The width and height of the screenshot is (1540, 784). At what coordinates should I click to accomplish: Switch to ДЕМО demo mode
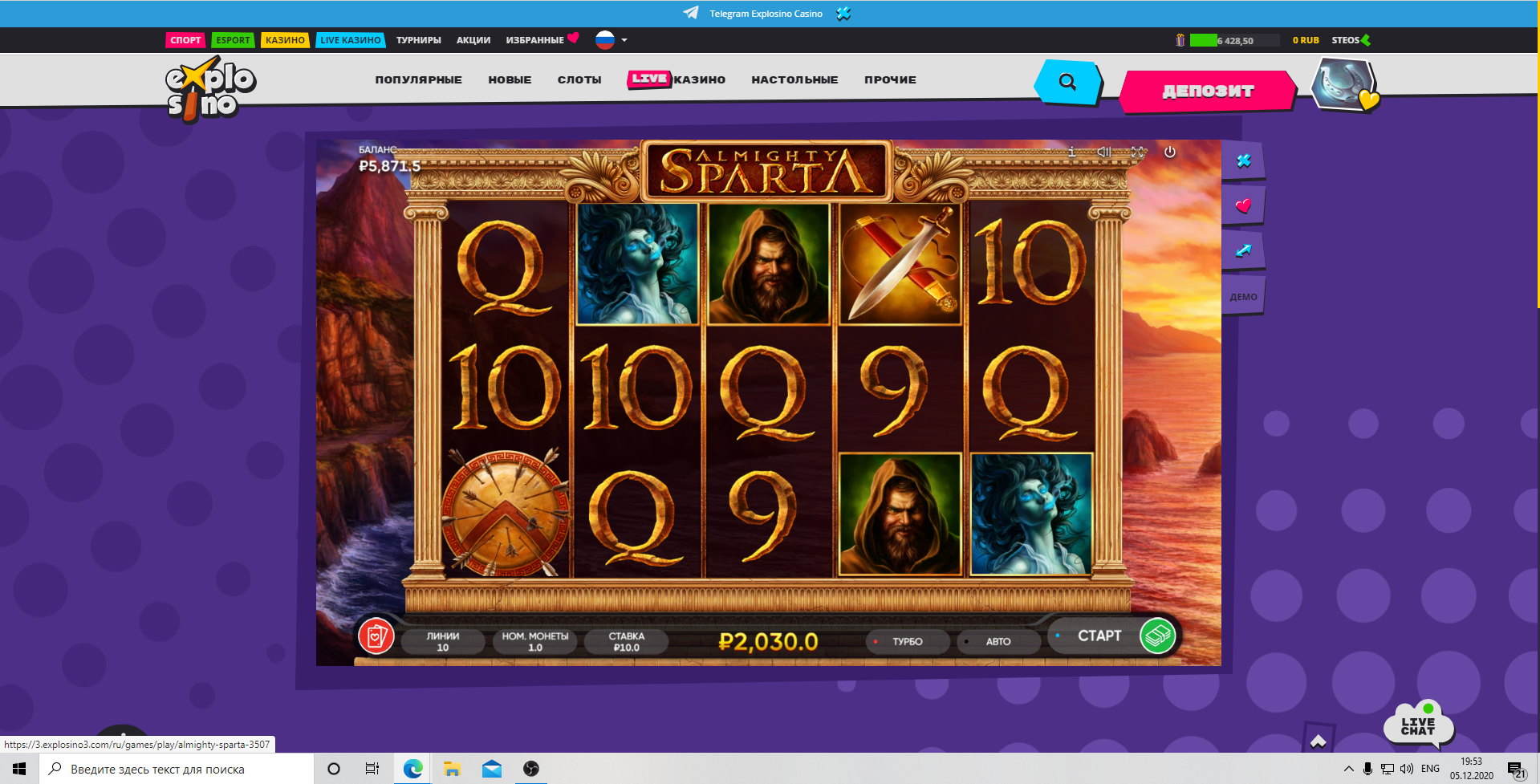(1243, 296)
